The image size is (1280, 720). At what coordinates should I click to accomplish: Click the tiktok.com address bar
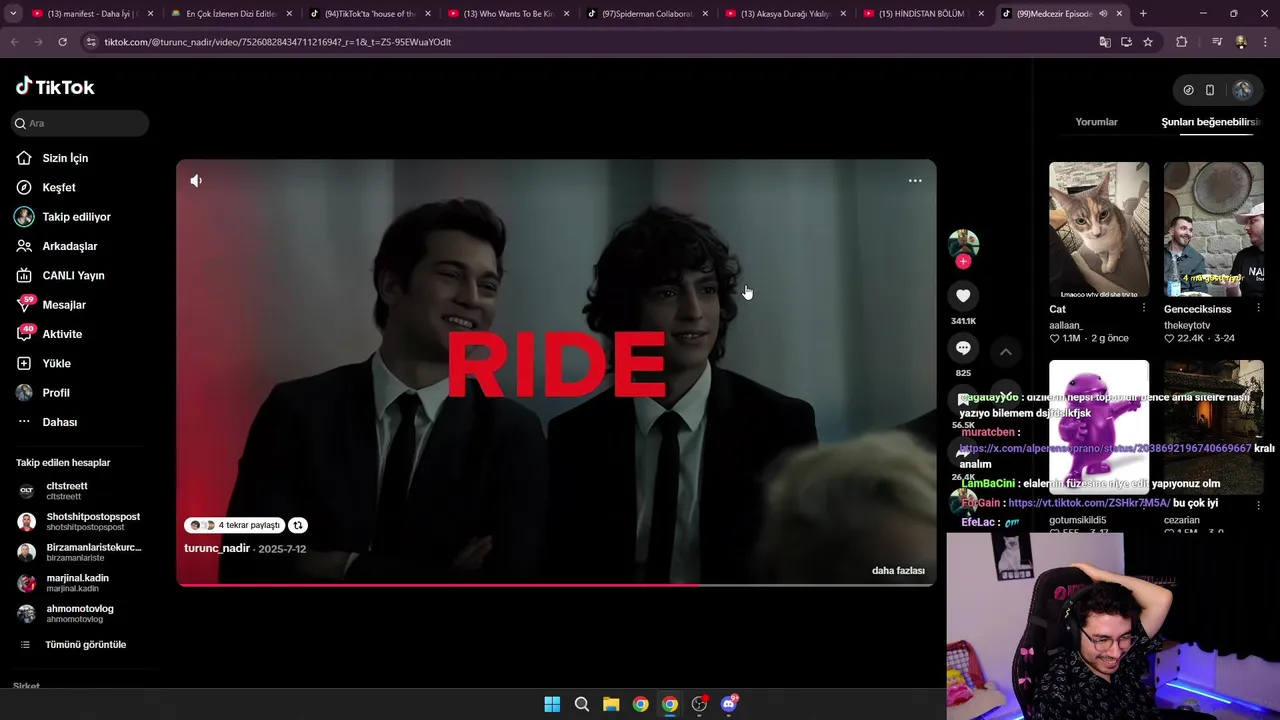(x=590, y=42)
